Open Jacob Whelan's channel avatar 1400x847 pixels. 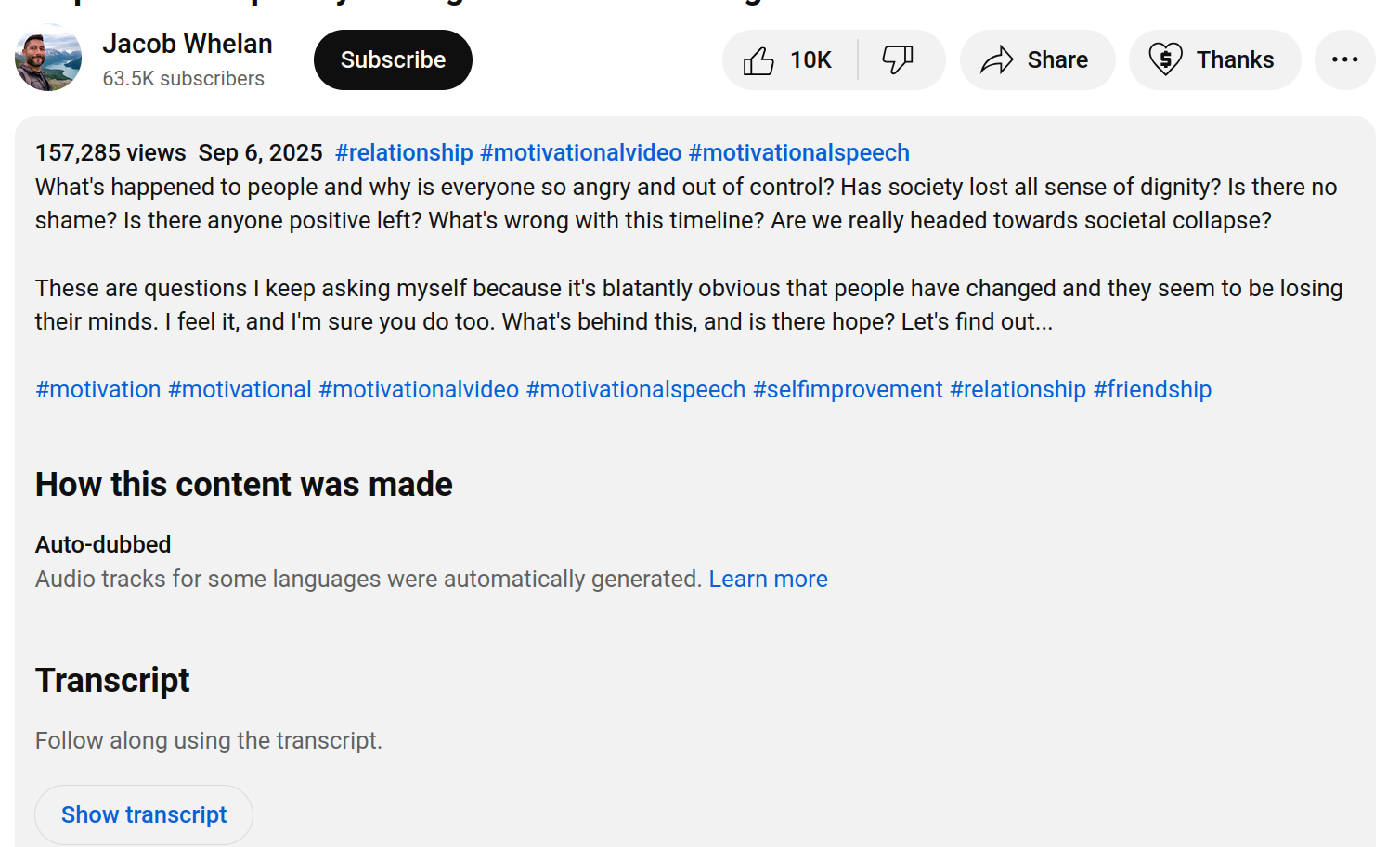48,59
